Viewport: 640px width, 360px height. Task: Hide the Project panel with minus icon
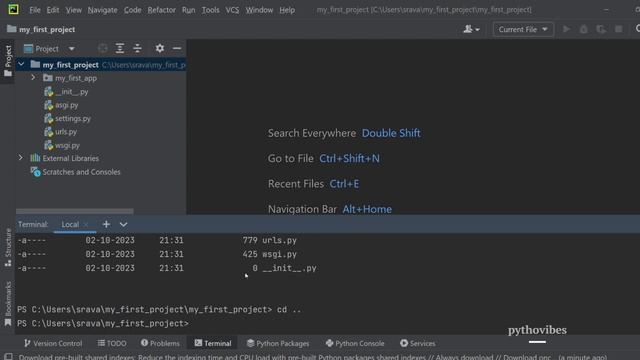(177, 49)
